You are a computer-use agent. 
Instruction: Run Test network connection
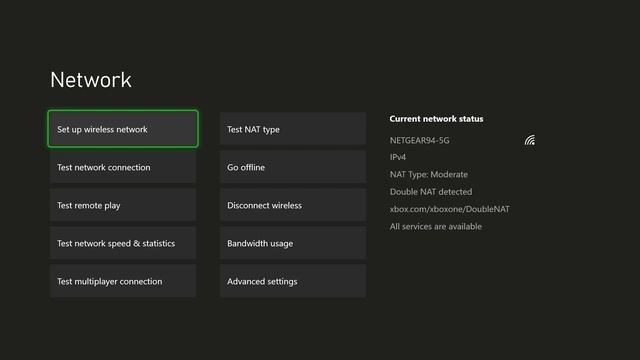pyautogui.click(x=123, y=167)
